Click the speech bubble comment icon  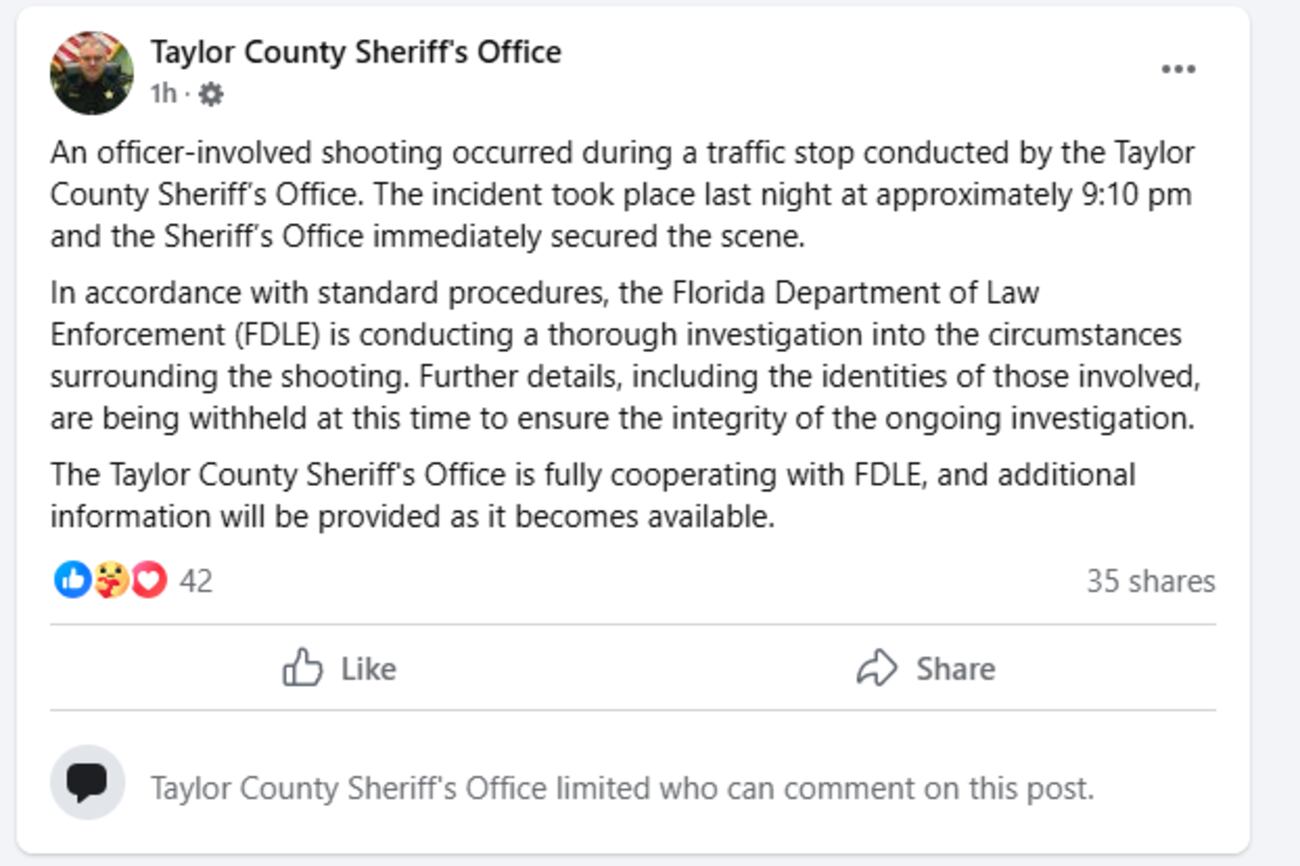point(87,783)
